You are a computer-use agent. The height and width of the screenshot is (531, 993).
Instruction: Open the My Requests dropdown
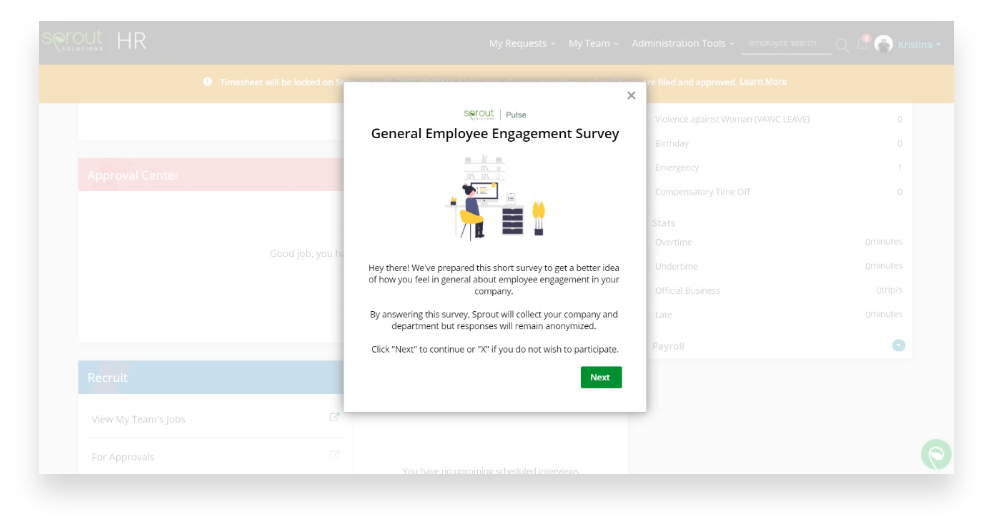[x=522, y=44]
